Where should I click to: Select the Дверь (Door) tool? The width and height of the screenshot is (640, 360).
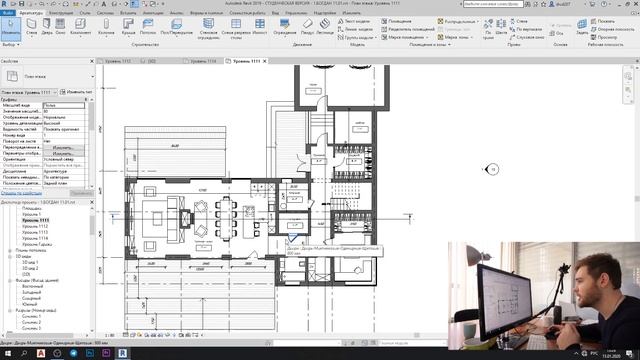tap(47, 27)
